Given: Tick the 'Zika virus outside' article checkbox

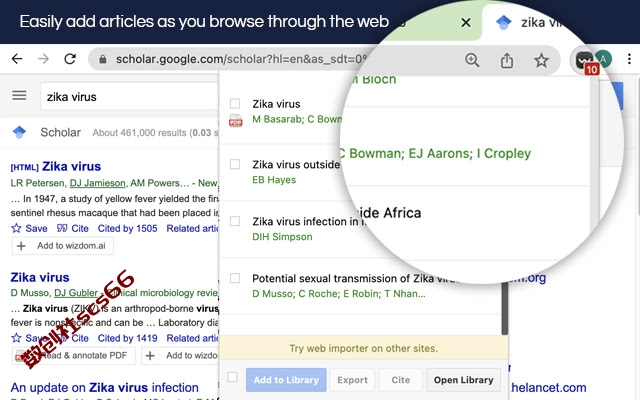Looking at the screenshot, I should pyautogui.click(x=235, y=164).
